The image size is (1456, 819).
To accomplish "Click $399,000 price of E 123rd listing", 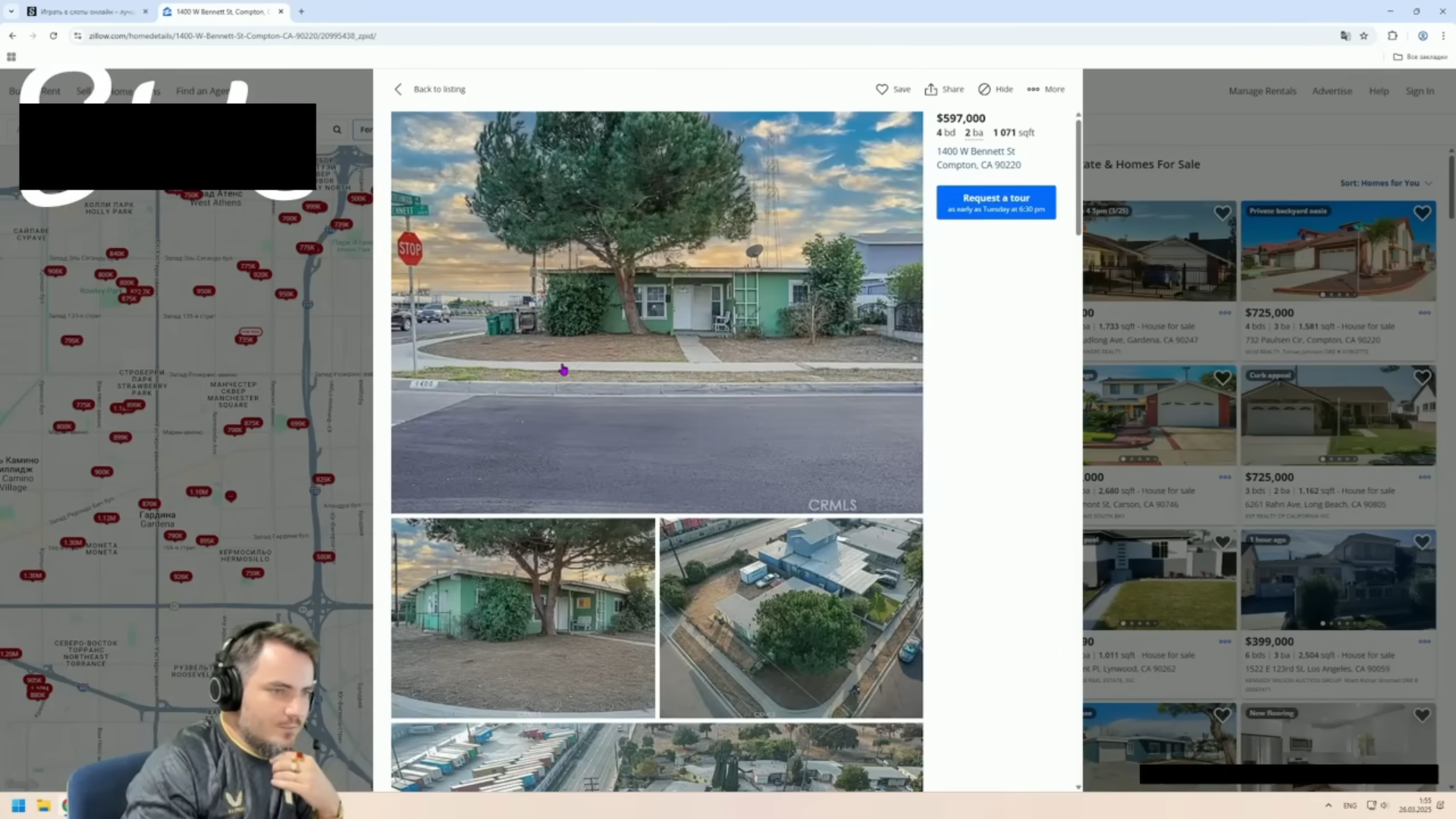I will coord(1269,642).
